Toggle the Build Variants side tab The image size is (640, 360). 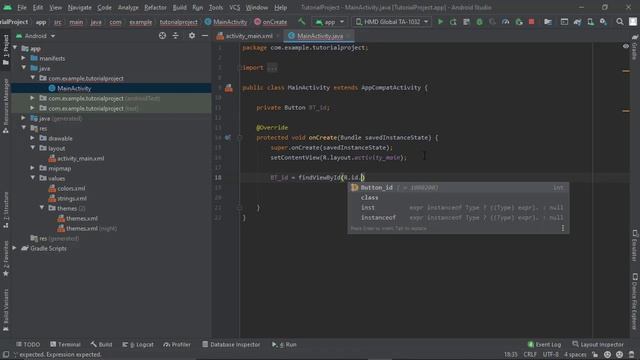pyautogui.click(x=6, y=310)
